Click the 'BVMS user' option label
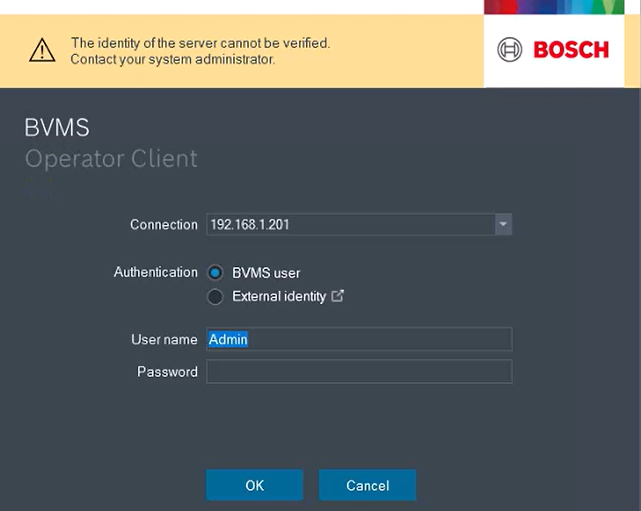 pos(266,273)
